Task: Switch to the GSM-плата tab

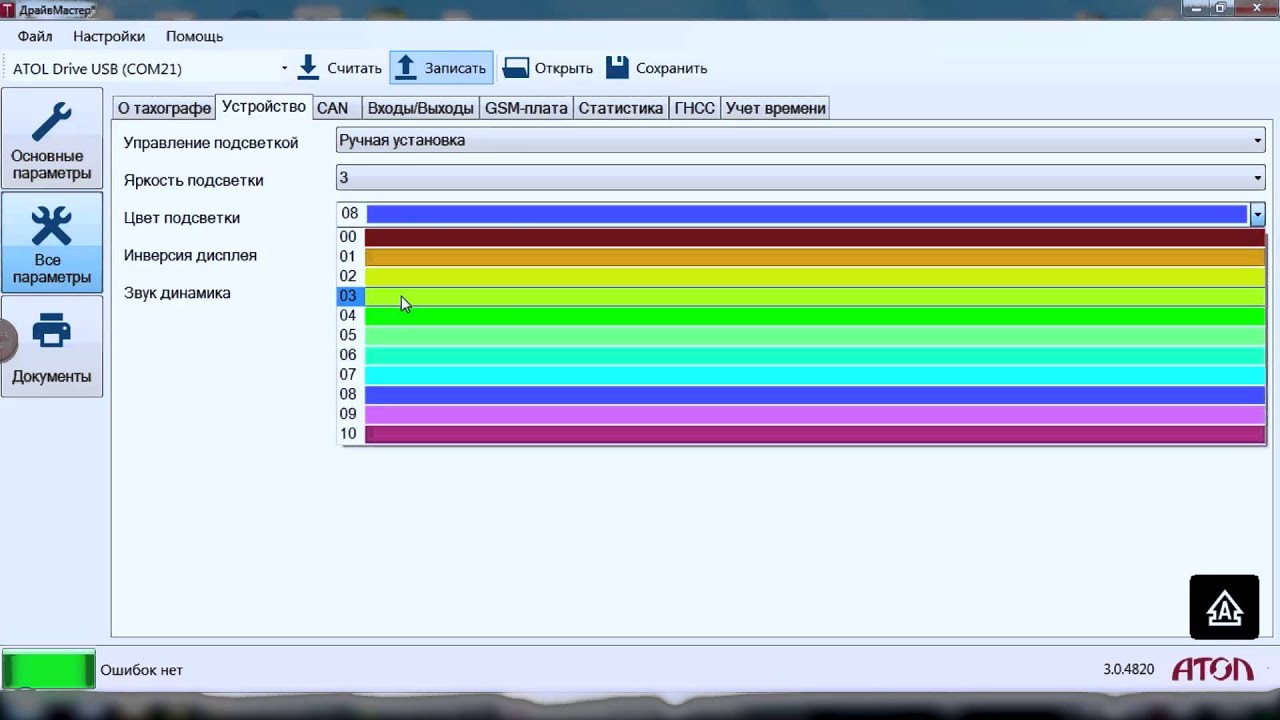Action: click(526, 108)
